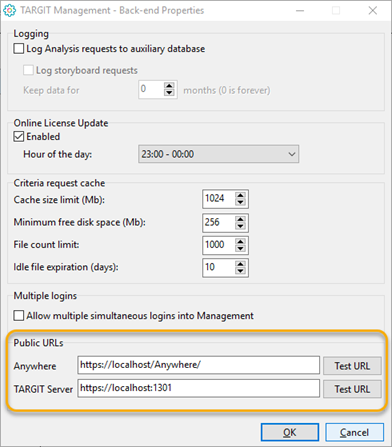
Task: Decrease Idle file expiration days
Action: pyautogui.click(x=240, y=271)
